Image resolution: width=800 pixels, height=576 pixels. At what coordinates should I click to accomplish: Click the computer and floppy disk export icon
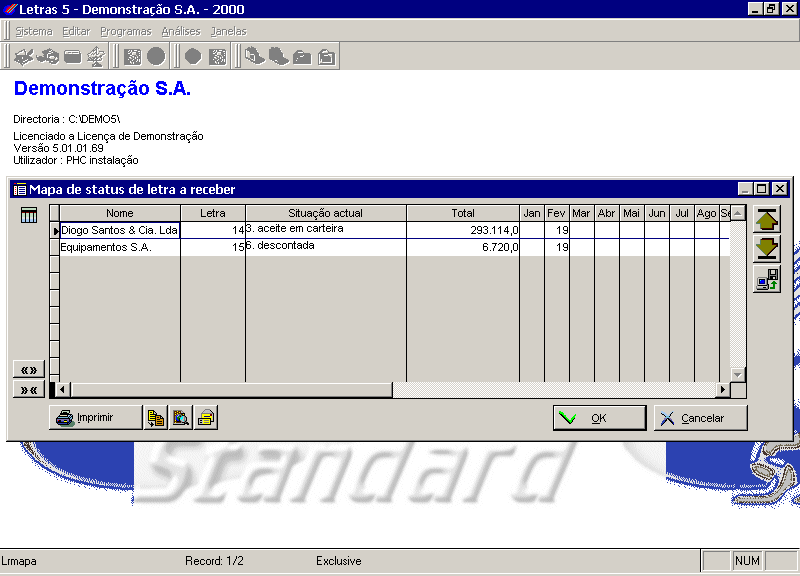click(x=767, y=279)
